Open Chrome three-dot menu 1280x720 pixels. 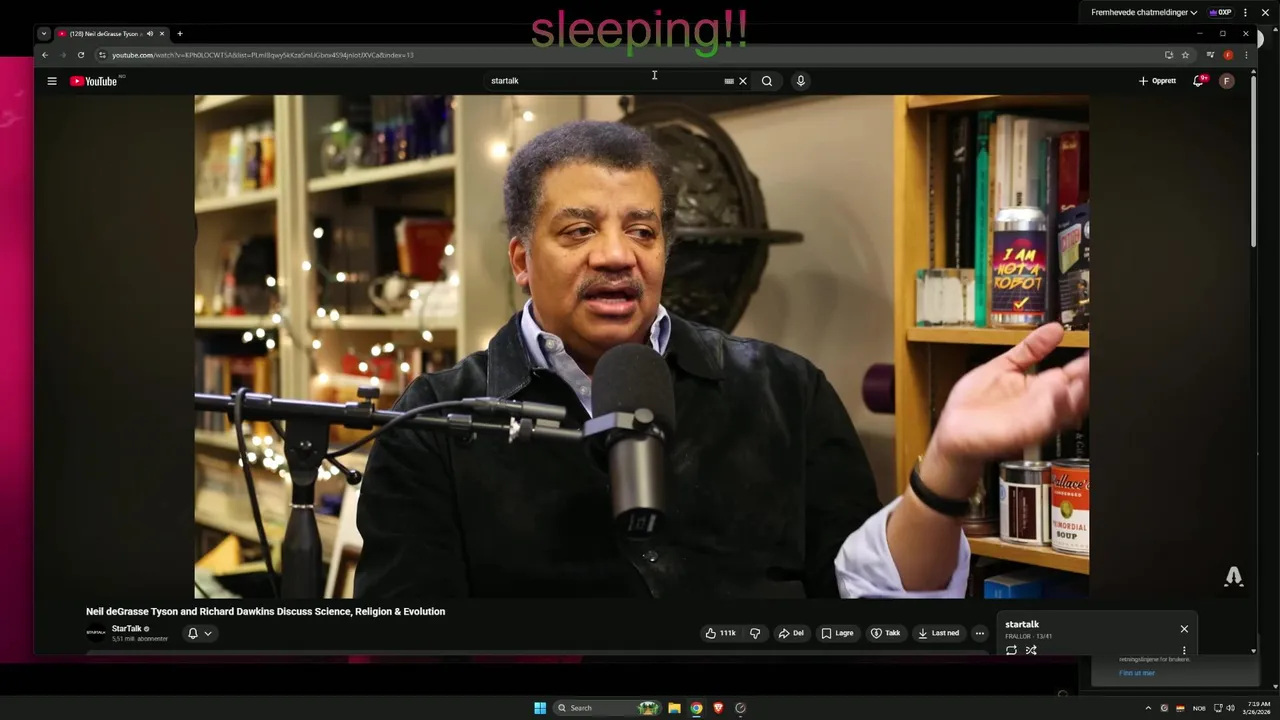tap(1246, 55)
